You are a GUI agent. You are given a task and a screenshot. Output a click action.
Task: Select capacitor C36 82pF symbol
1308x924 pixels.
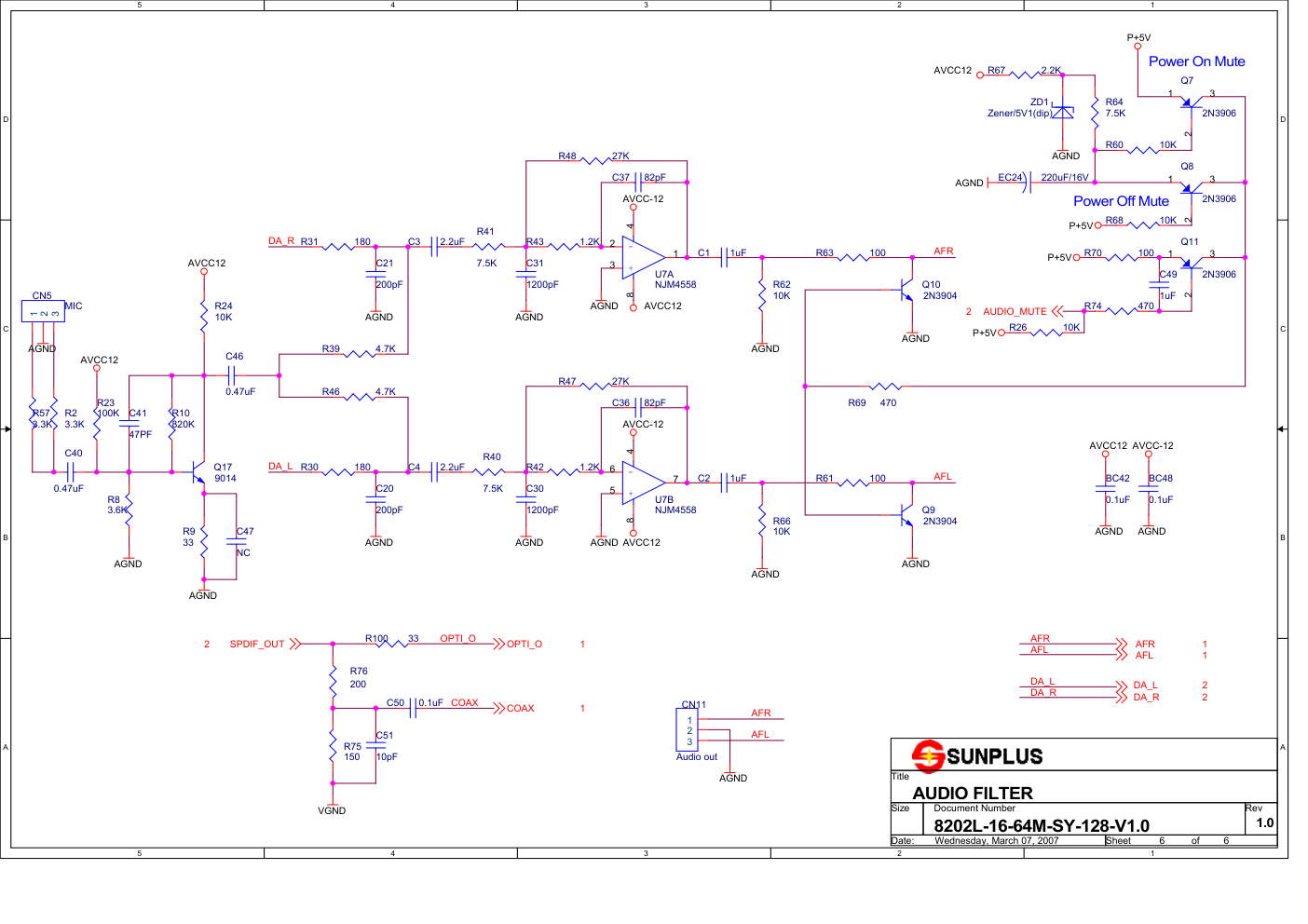click(x=637, y=408)
